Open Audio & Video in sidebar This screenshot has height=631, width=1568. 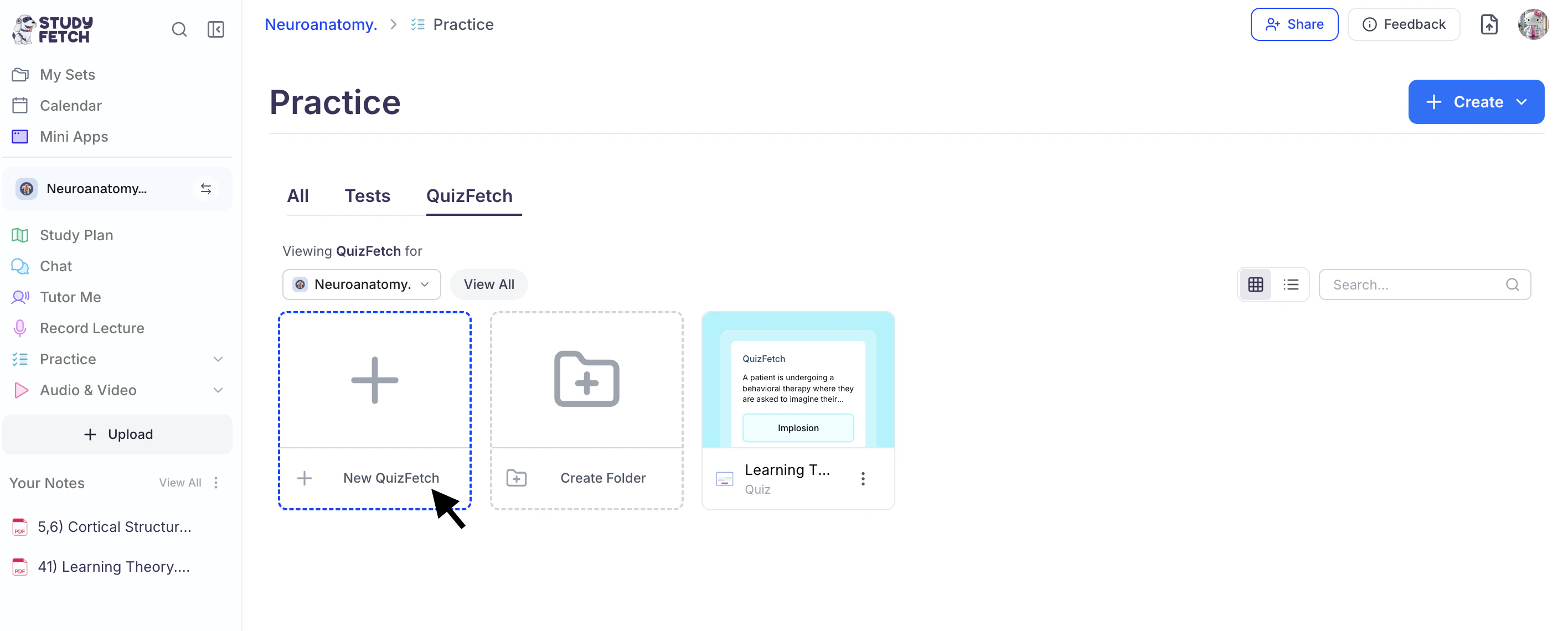tap(87, 390)
